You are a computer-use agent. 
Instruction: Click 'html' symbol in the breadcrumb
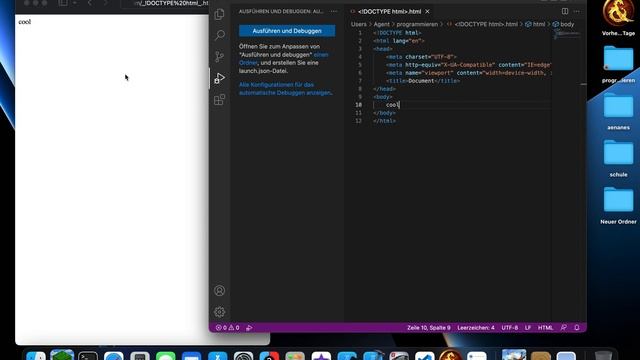click(x=539, y=24)
